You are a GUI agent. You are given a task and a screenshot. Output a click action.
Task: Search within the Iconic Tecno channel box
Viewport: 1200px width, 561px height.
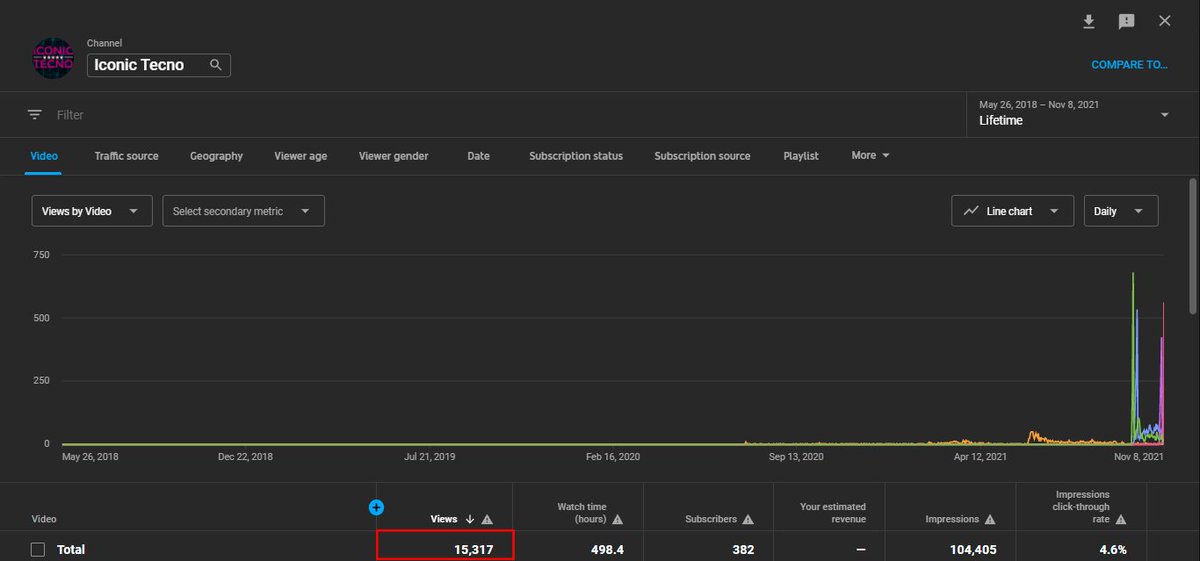[x=215, y=65]
